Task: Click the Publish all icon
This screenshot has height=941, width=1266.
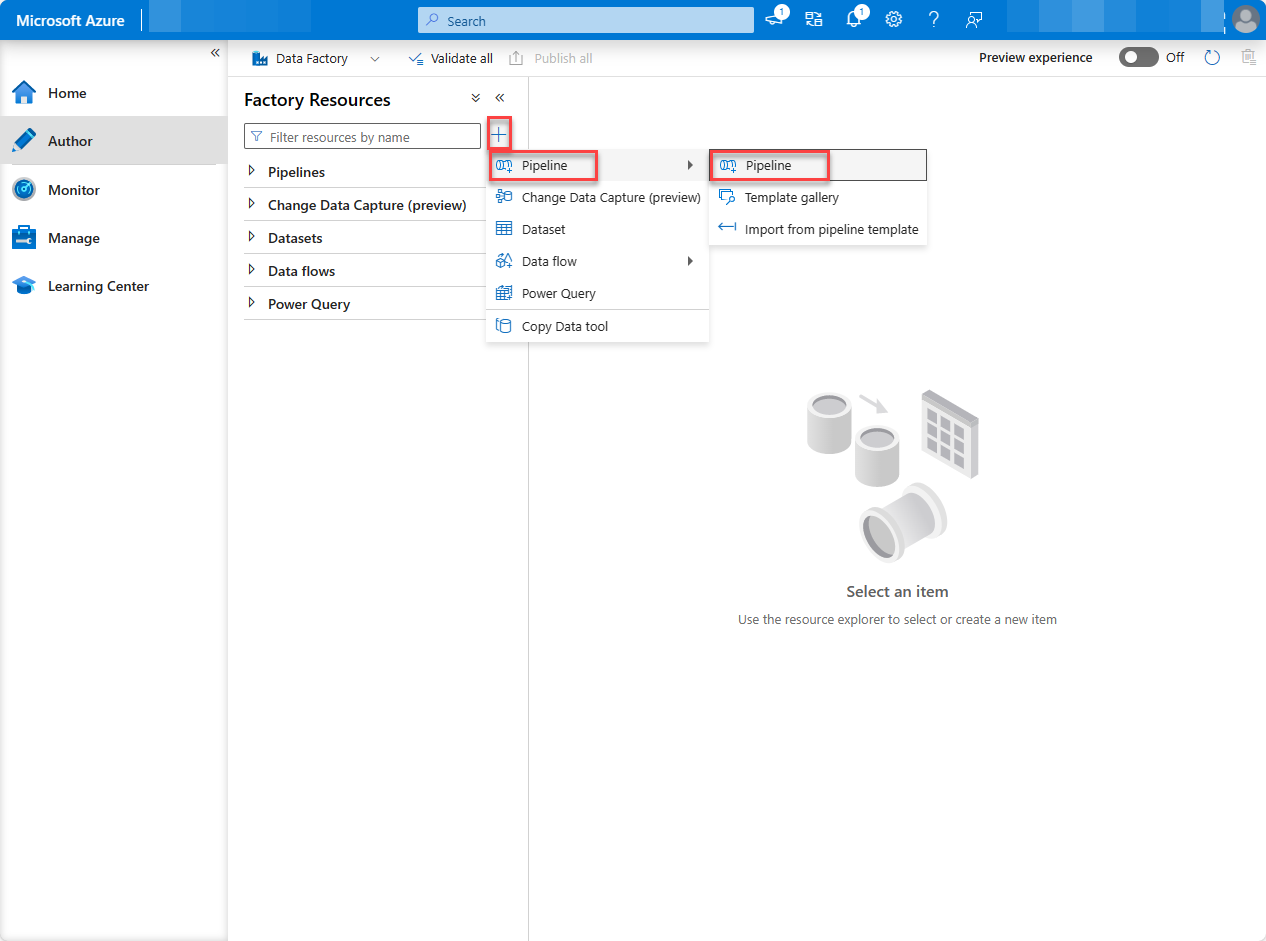Action: coord(516,57)
